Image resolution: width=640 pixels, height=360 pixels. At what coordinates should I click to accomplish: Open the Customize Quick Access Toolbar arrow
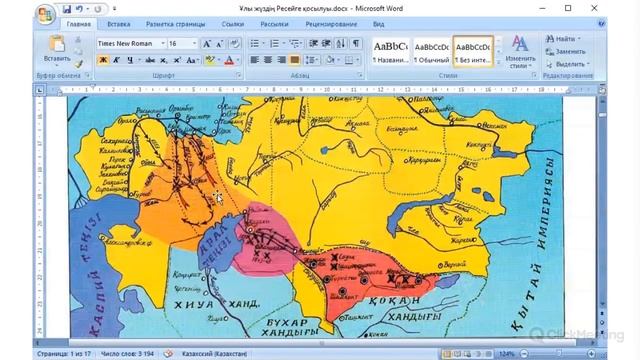[x=114, y=9]
